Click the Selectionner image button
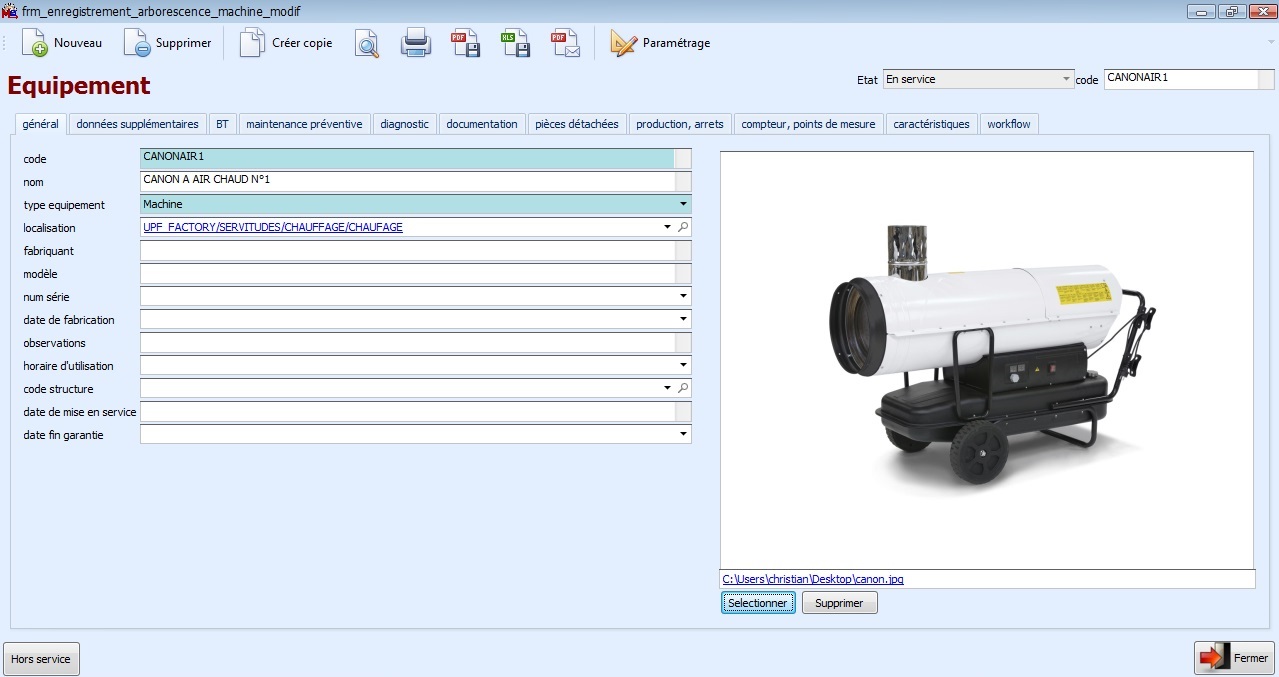The image size is (1279, 677). (x=758, y=603)
